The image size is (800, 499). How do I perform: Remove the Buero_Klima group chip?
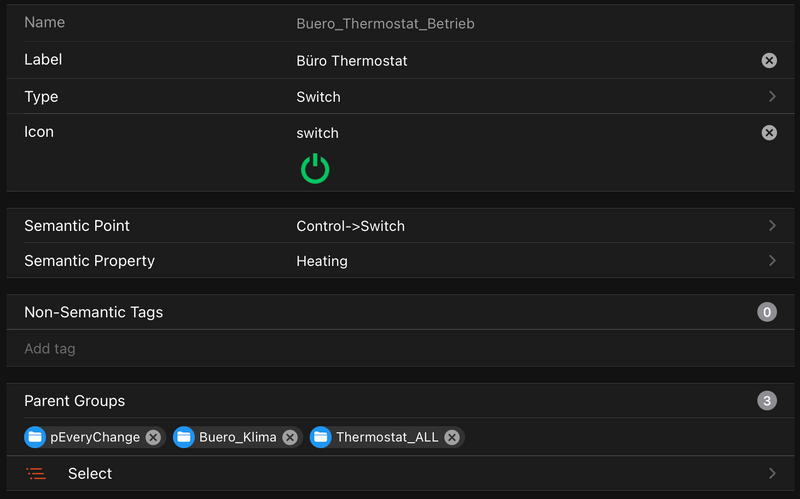290,437
